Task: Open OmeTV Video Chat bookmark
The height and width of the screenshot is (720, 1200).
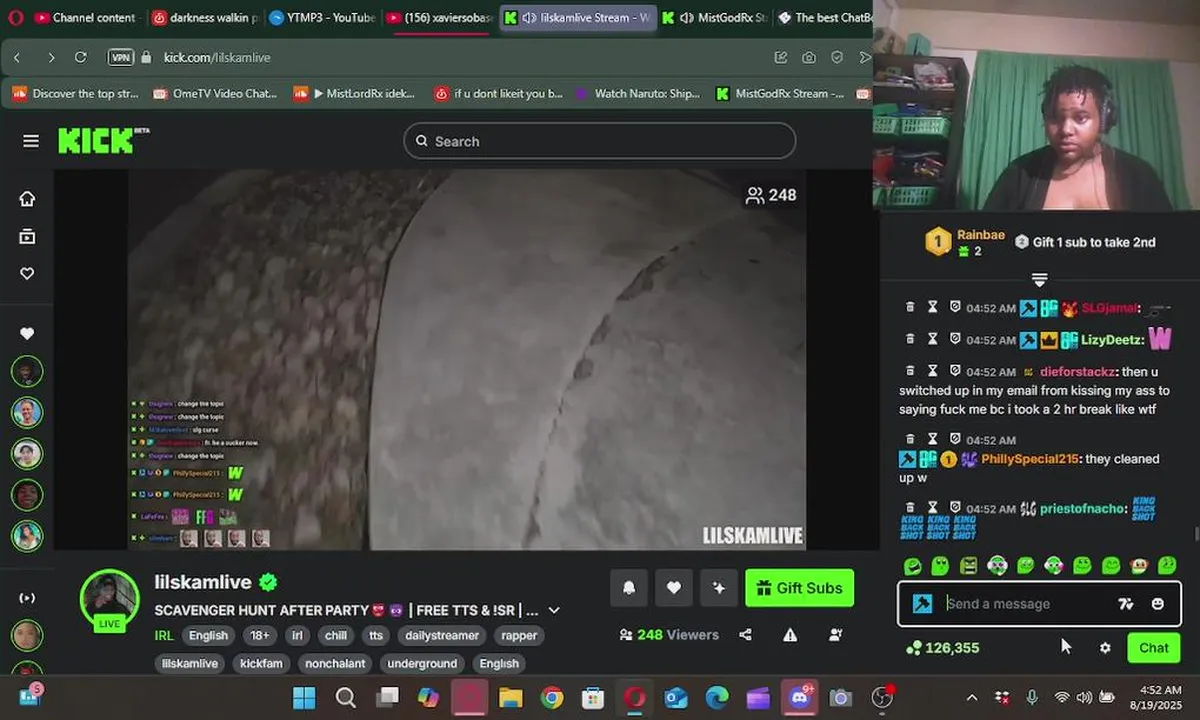Action: pos(215,93)
